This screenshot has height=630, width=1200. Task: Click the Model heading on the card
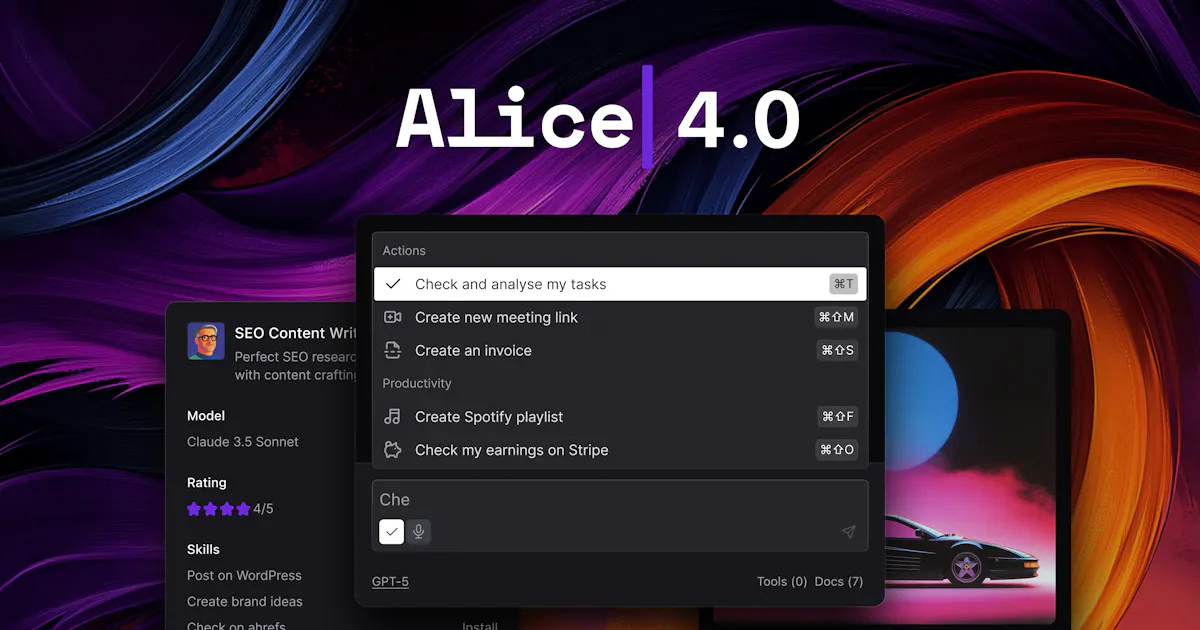pyautogui.click(x=206, y=415)
